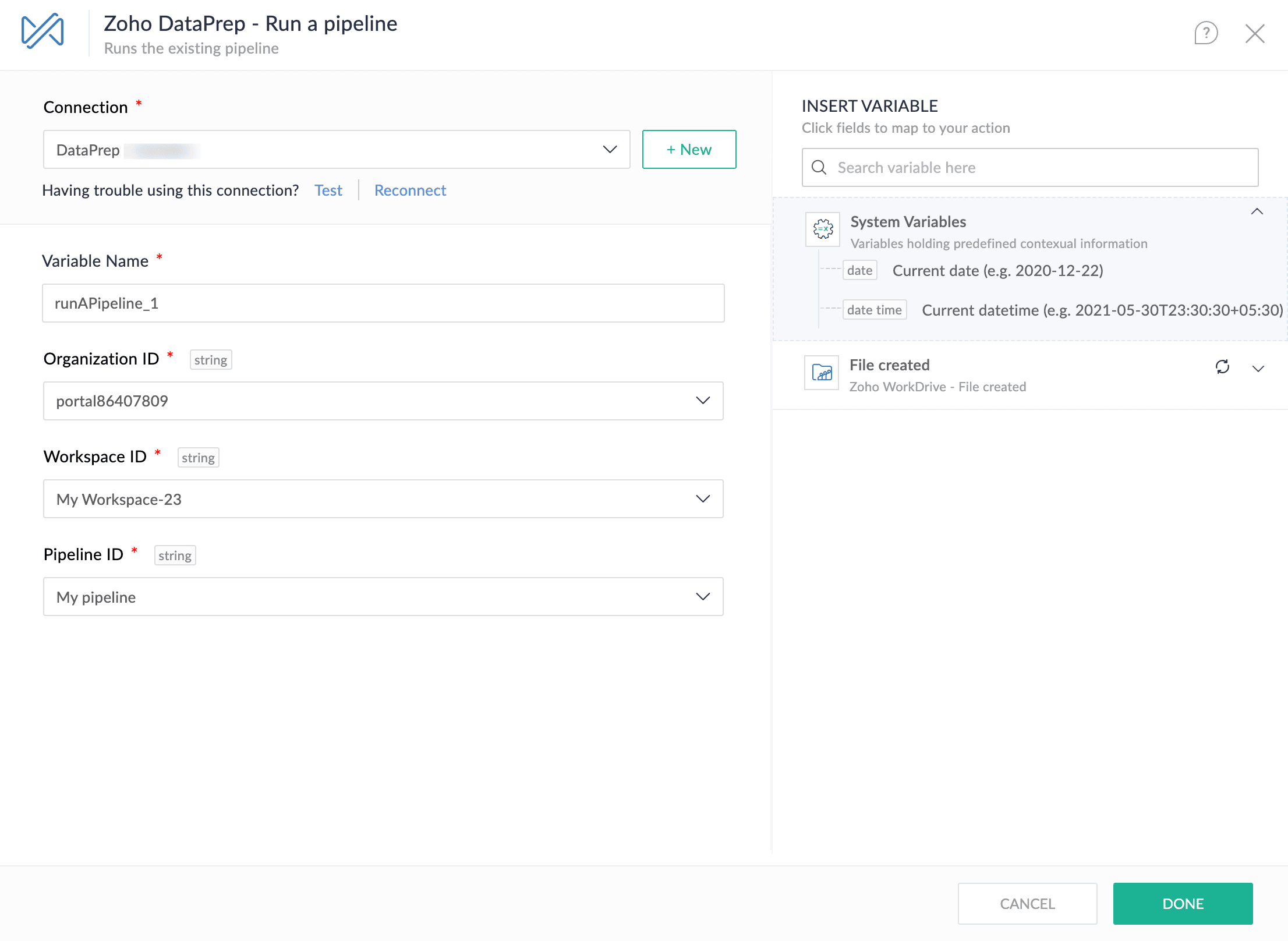Refresh the File created variables
This screenshot has height=941, width=1288.
1222,367
